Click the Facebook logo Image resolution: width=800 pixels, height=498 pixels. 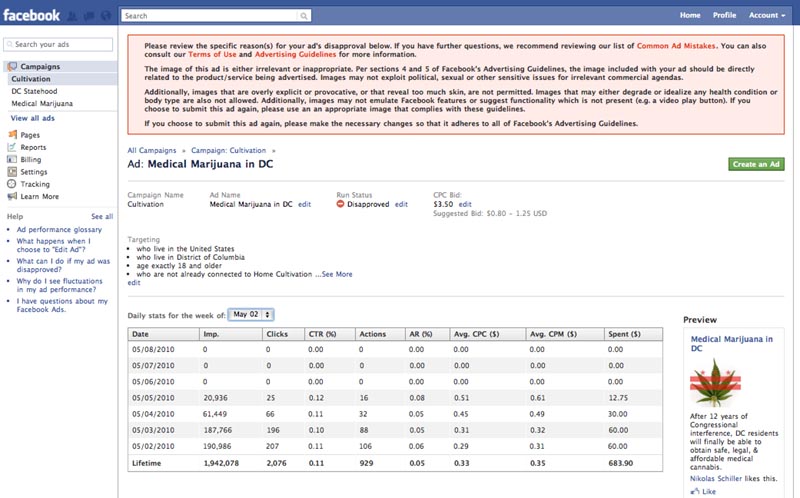point(32,15)
